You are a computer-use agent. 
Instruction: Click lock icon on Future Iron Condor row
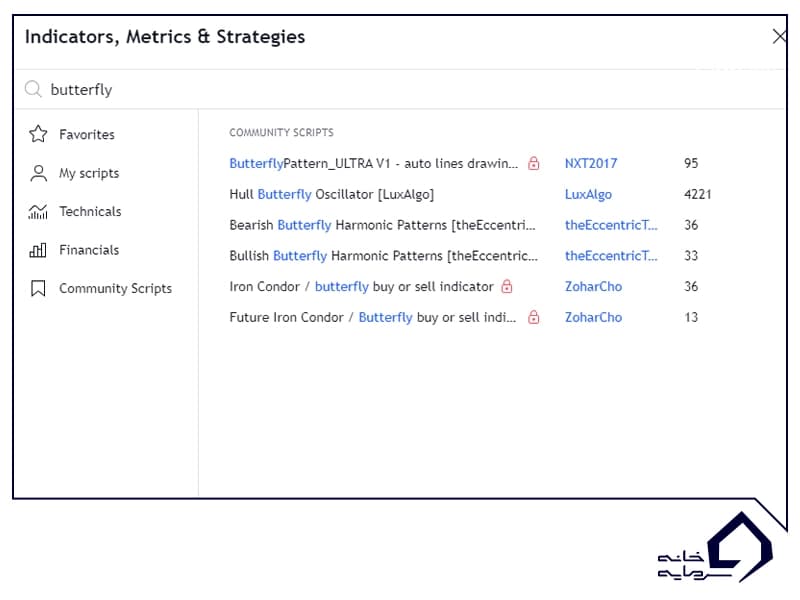coord(534,317)
